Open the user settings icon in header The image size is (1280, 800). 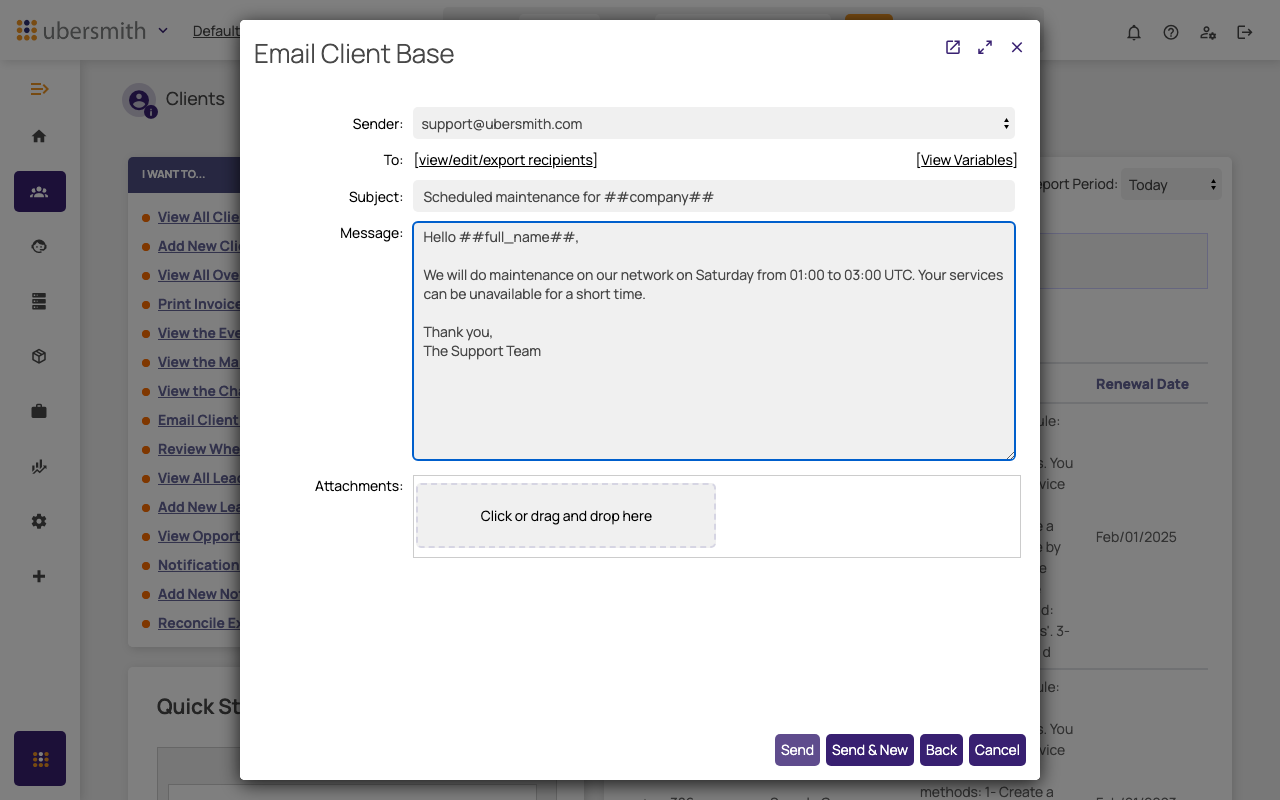(1208, 32)
